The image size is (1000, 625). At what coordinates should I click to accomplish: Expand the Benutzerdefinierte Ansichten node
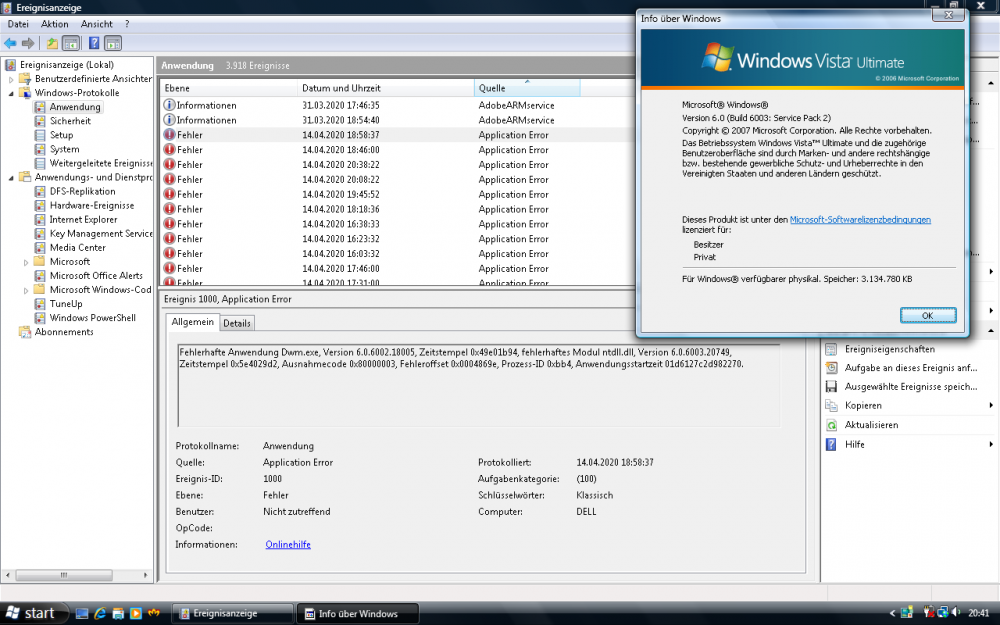point(11,79)
